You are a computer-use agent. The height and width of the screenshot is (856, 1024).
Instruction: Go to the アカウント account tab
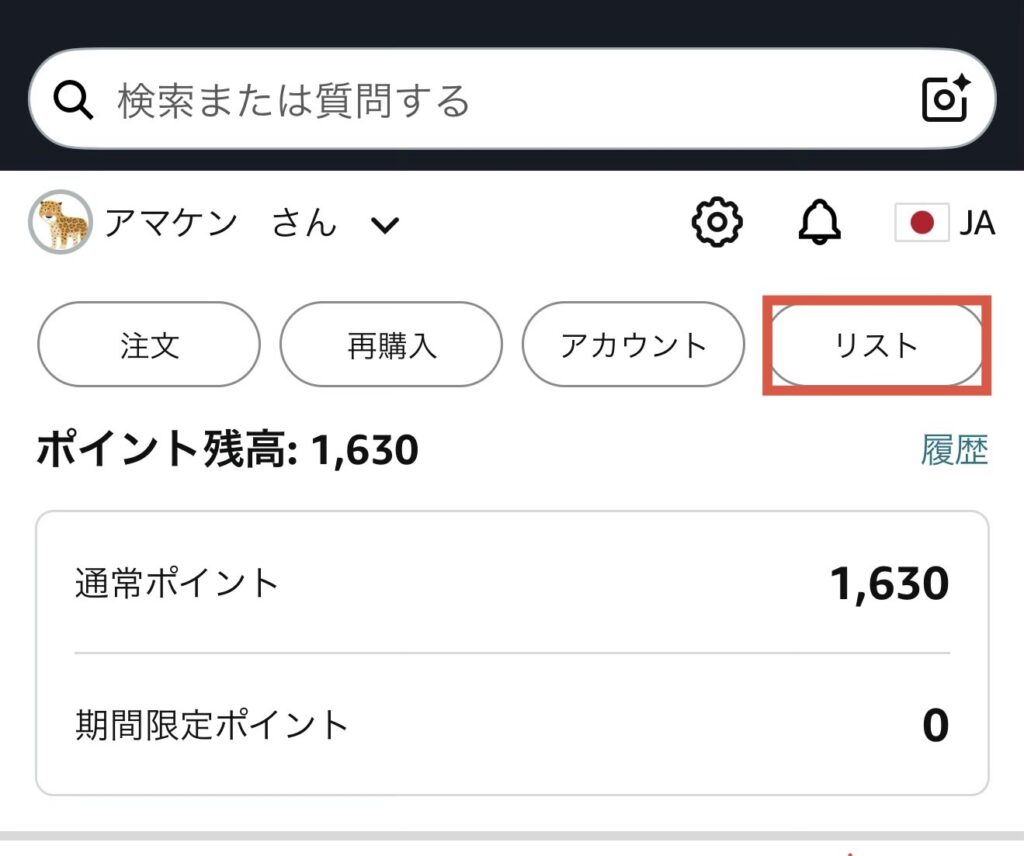[x=633, y=345]
